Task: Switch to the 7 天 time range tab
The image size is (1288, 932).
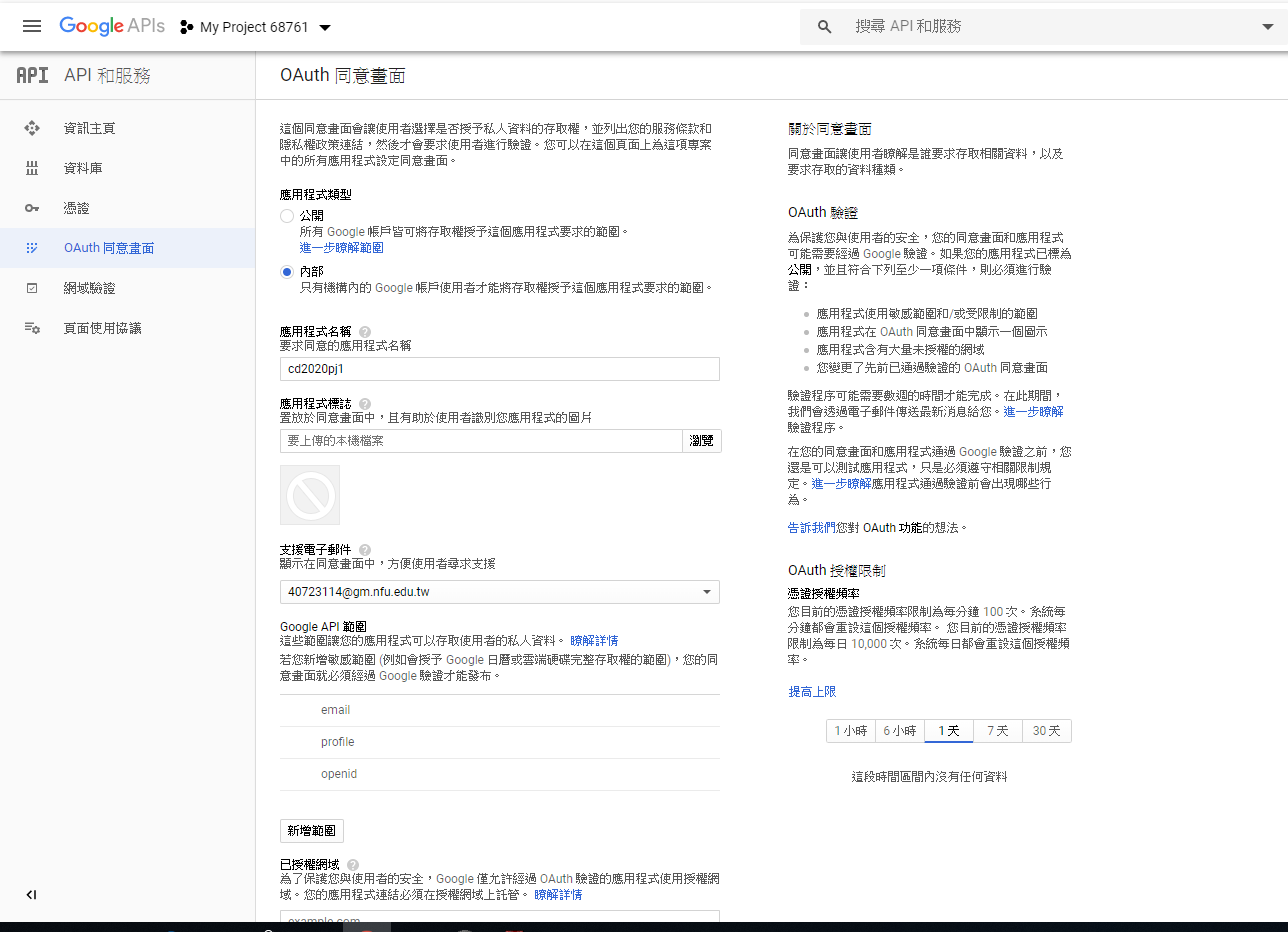Action: pos(997,731)
